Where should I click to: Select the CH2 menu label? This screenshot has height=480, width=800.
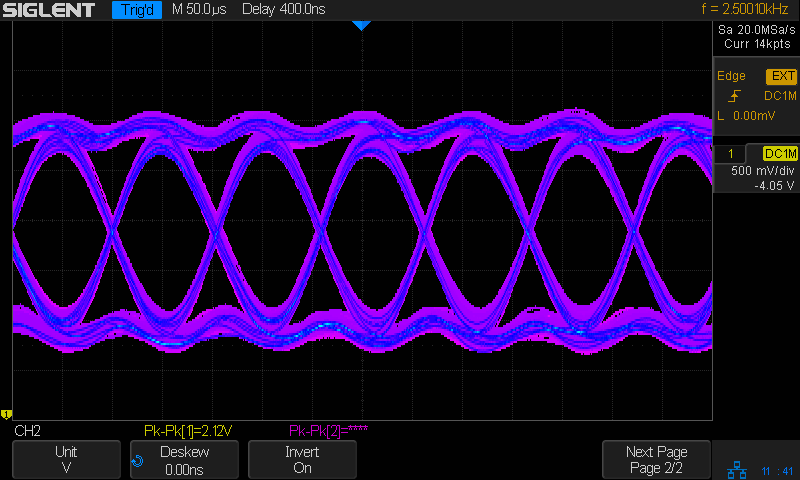(27, 431)
